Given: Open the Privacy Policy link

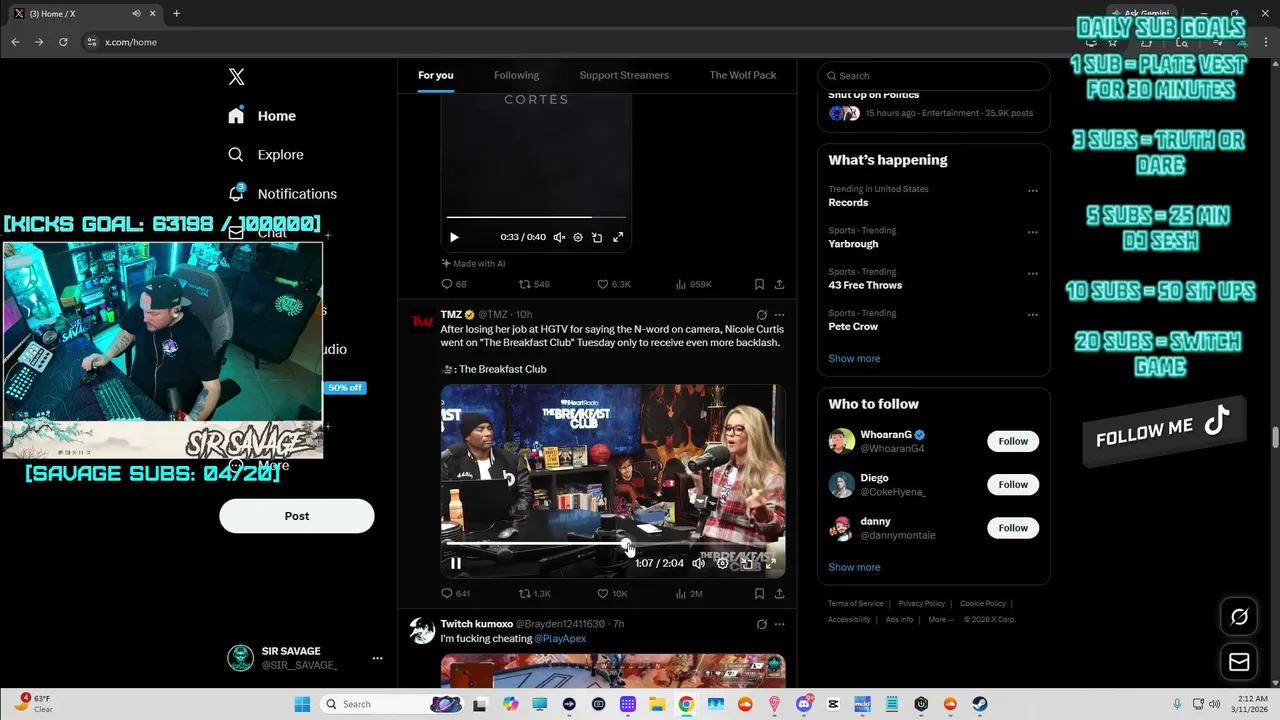Looking at the screenshot, I should [x=921, y=604].
